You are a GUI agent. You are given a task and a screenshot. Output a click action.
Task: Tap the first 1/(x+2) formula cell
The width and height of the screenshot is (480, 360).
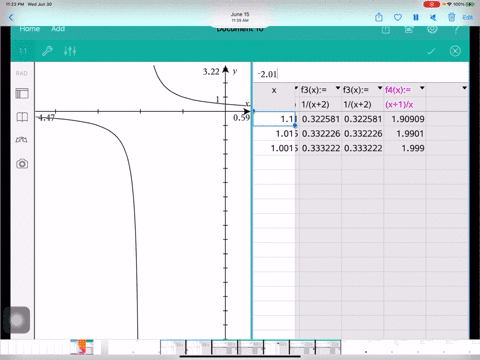click(x=315, y=105)
